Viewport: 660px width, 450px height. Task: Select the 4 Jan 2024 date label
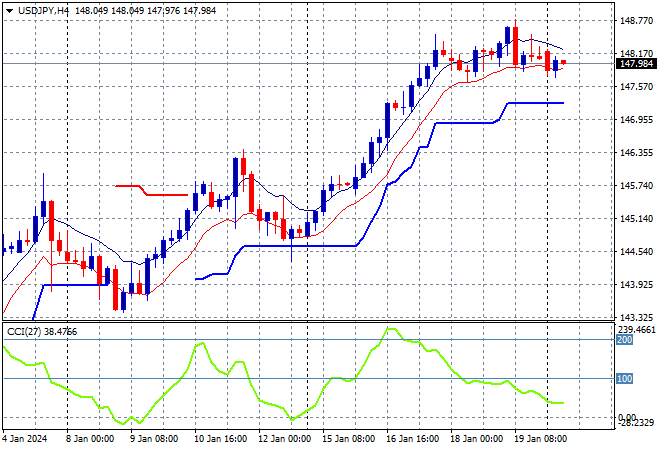click(24, 439)
